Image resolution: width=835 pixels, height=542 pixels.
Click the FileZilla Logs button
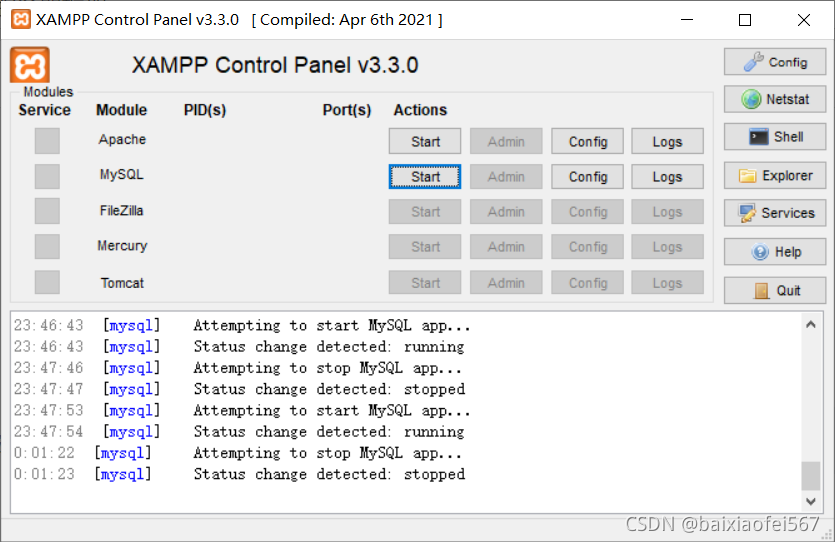tap(667, 211)
